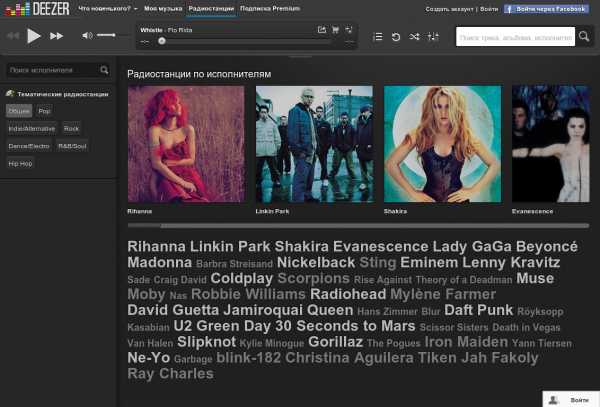Click the track progress slider
The image size is (600, 407).
[245, 41]
